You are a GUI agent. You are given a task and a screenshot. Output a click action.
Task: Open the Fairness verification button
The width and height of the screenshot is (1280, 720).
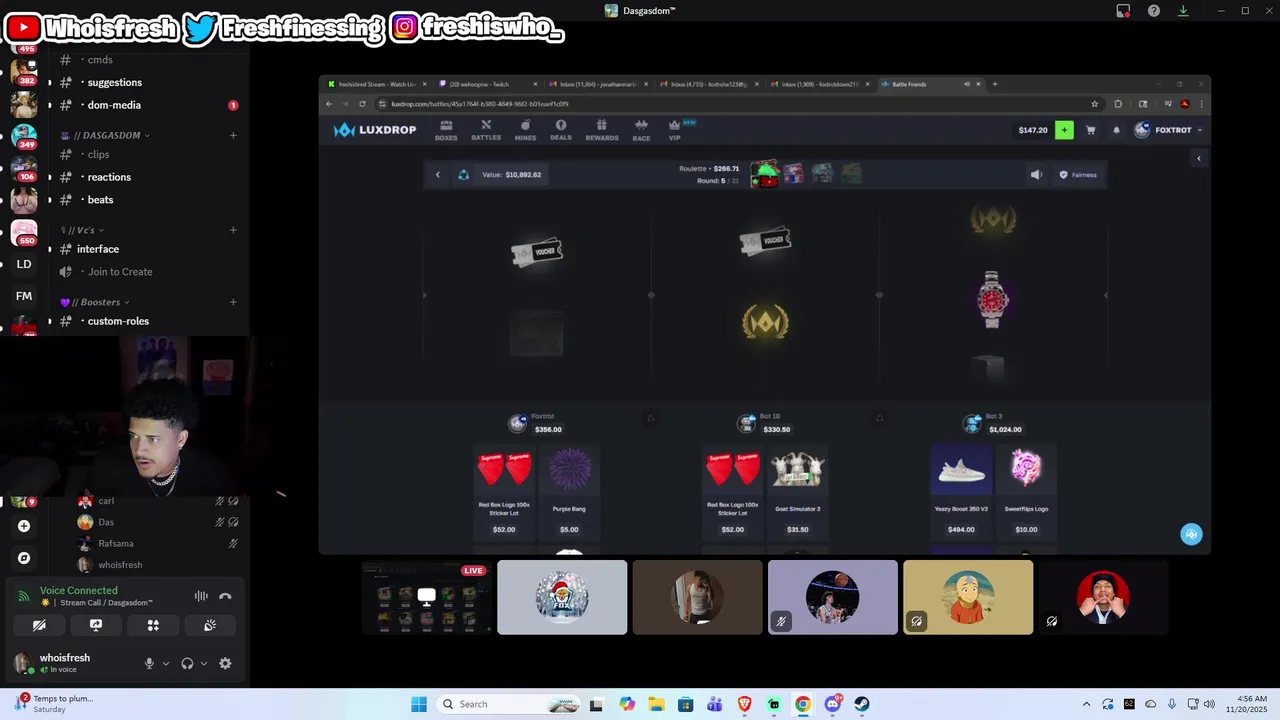[x=1078, y=175]
